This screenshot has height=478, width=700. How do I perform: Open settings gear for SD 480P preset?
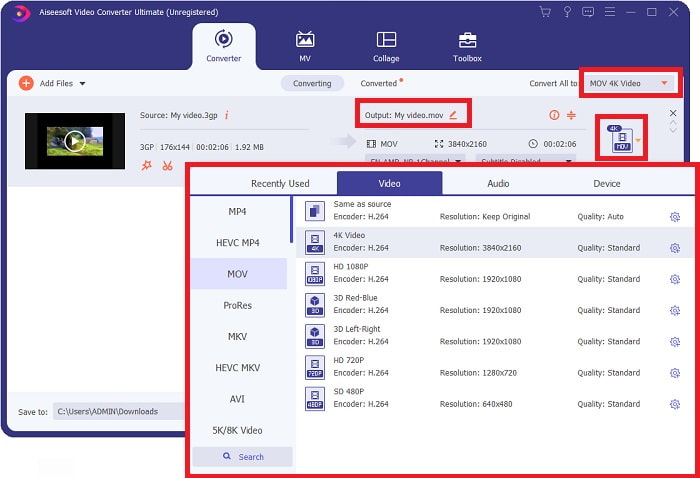[675, 404]
